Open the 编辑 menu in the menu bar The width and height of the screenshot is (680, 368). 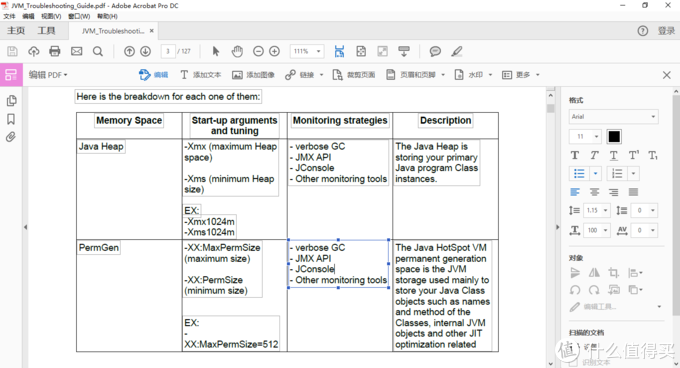[28, 16]
